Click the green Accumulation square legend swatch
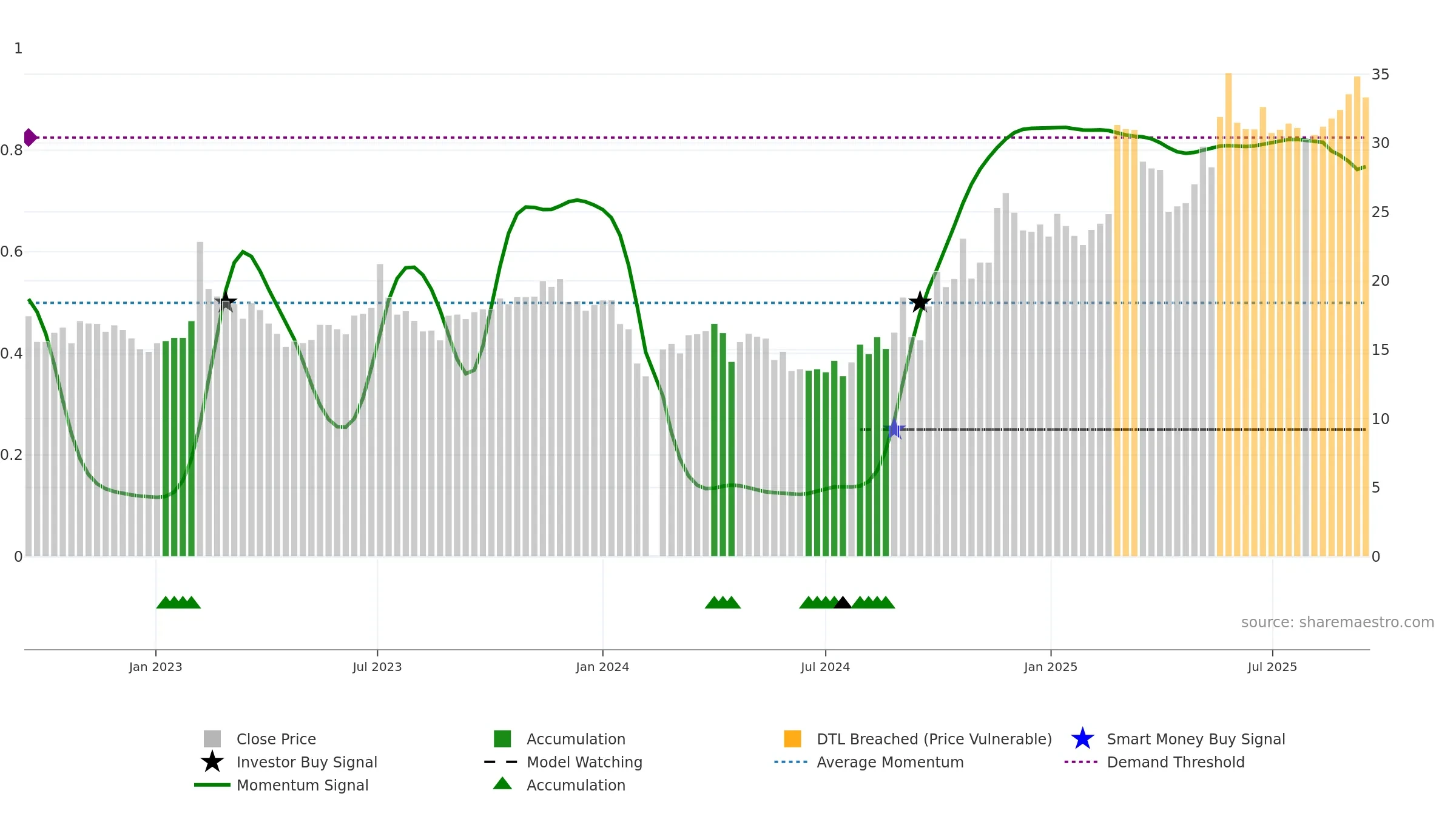Screen dimensions: 1456x819 coord(502,739)
